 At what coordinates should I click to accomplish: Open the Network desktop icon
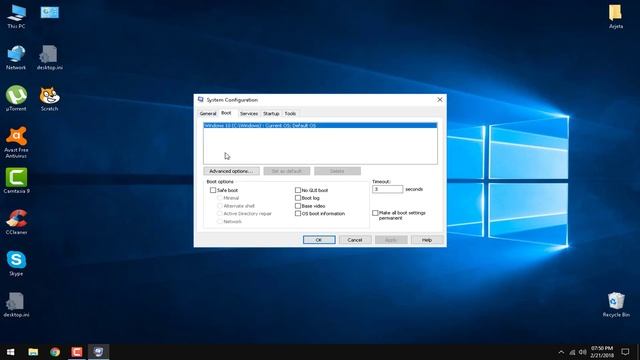click(16, 58)
